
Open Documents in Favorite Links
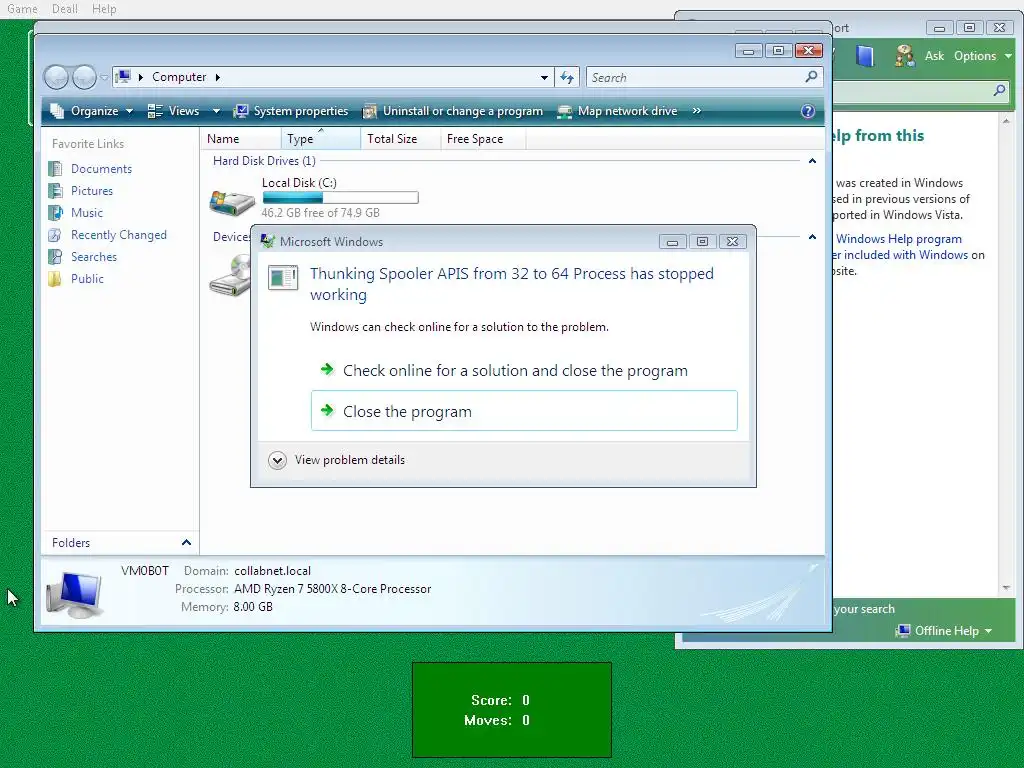pos(101,168)
